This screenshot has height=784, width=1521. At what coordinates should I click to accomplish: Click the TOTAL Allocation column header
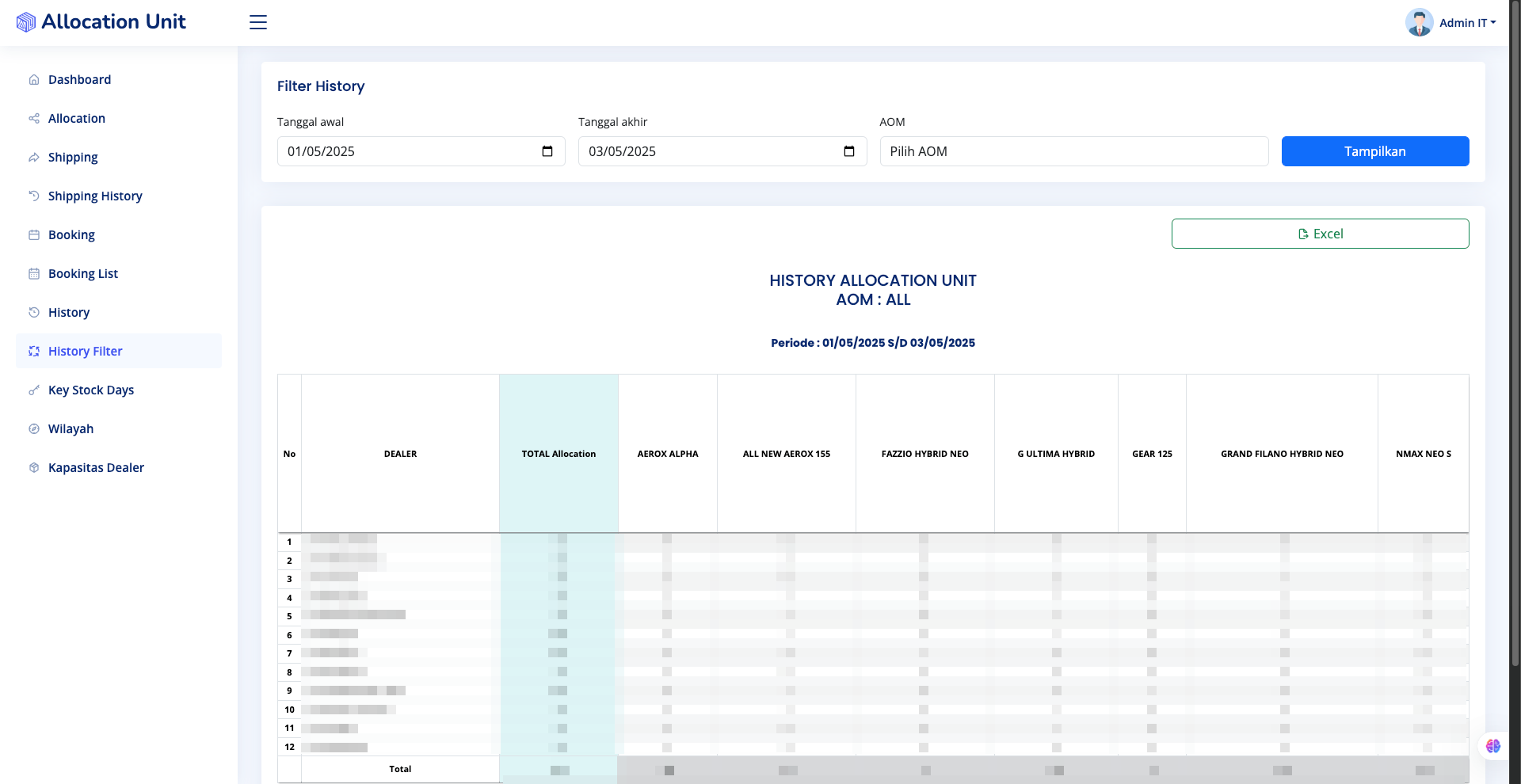[558, 454]
